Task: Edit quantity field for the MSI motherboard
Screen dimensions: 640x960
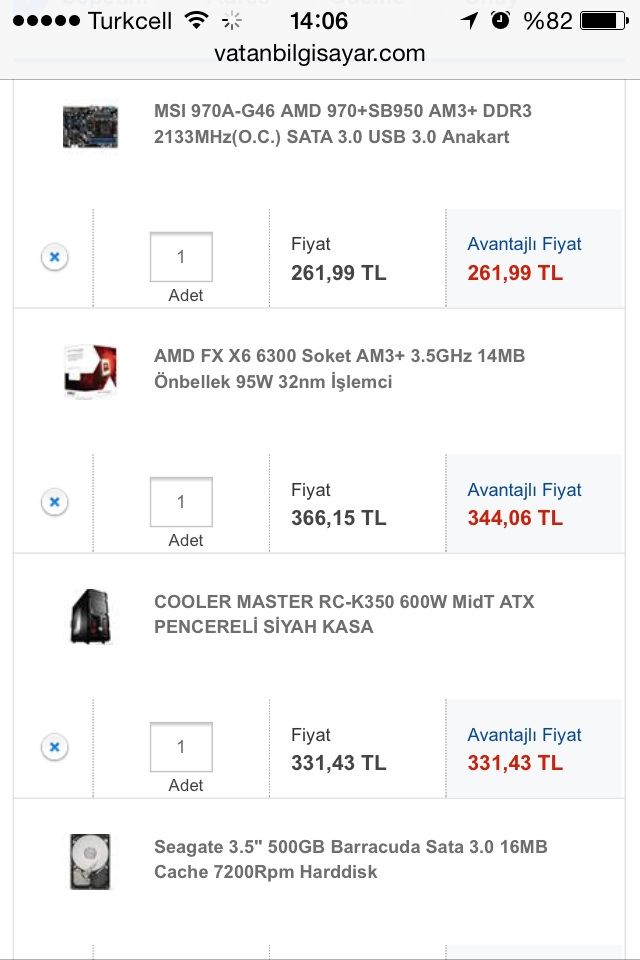Action: click(181, 257)
